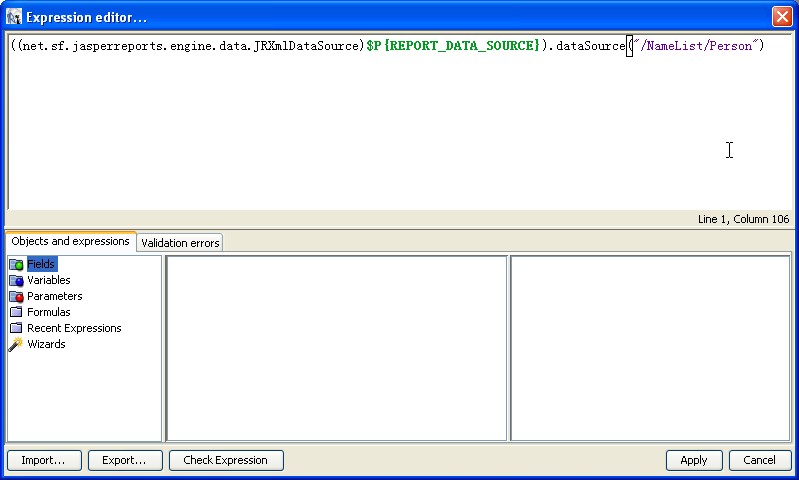Click the Wizards wand icon
Screen dimensions: 799x480
16,344
